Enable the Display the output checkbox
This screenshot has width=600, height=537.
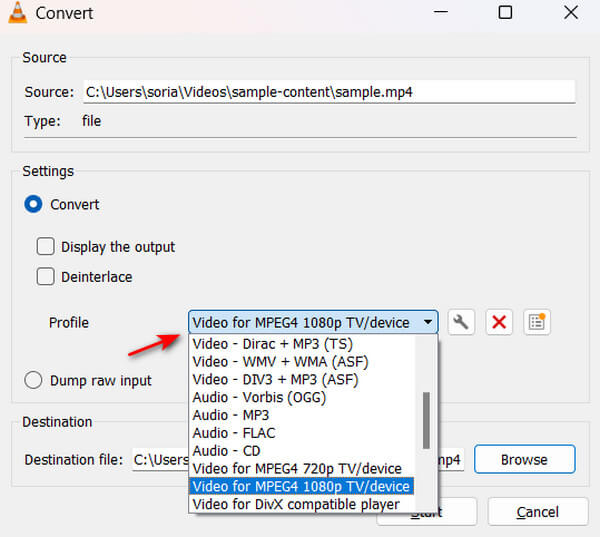pos(46,246)
